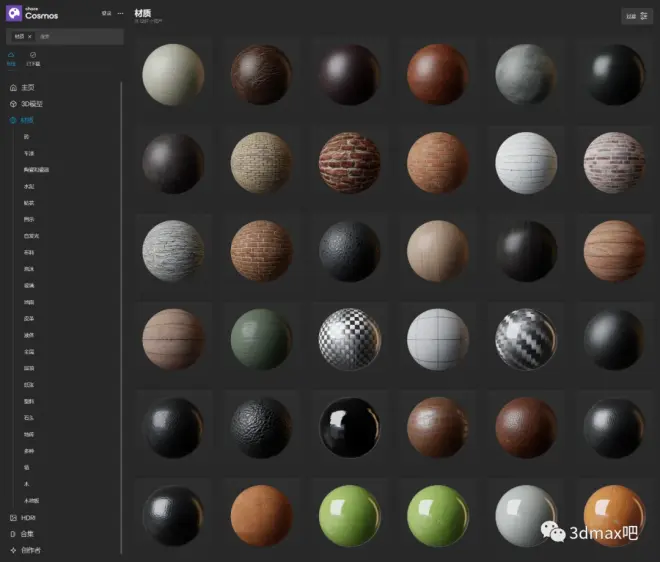660x562 pixels.
Task: Select the 陶瓷和瓷器 subcategory
Action: coord(36,170)
